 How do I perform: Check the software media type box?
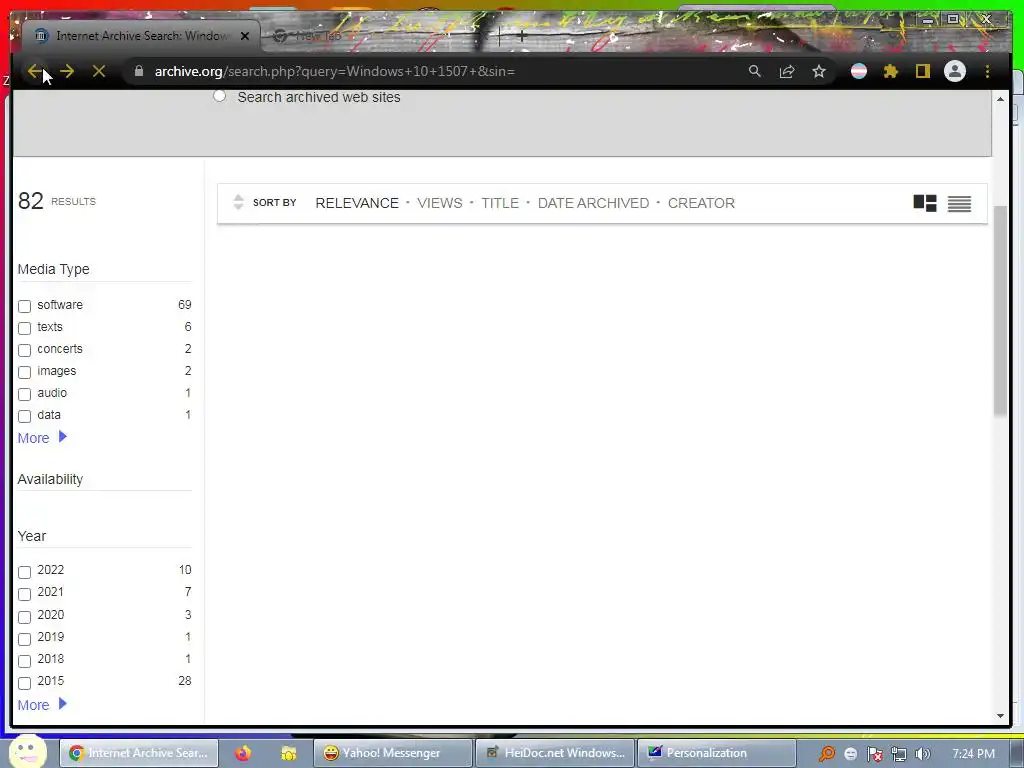(x=24, y=306)
